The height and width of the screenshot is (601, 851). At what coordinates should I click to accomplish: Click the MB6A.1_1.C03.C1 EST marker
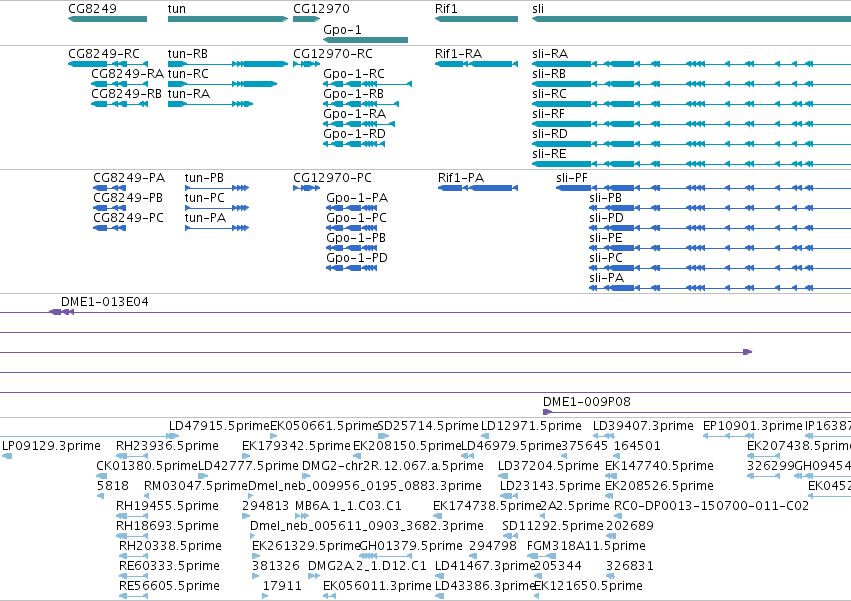click(x=302, y=516)
